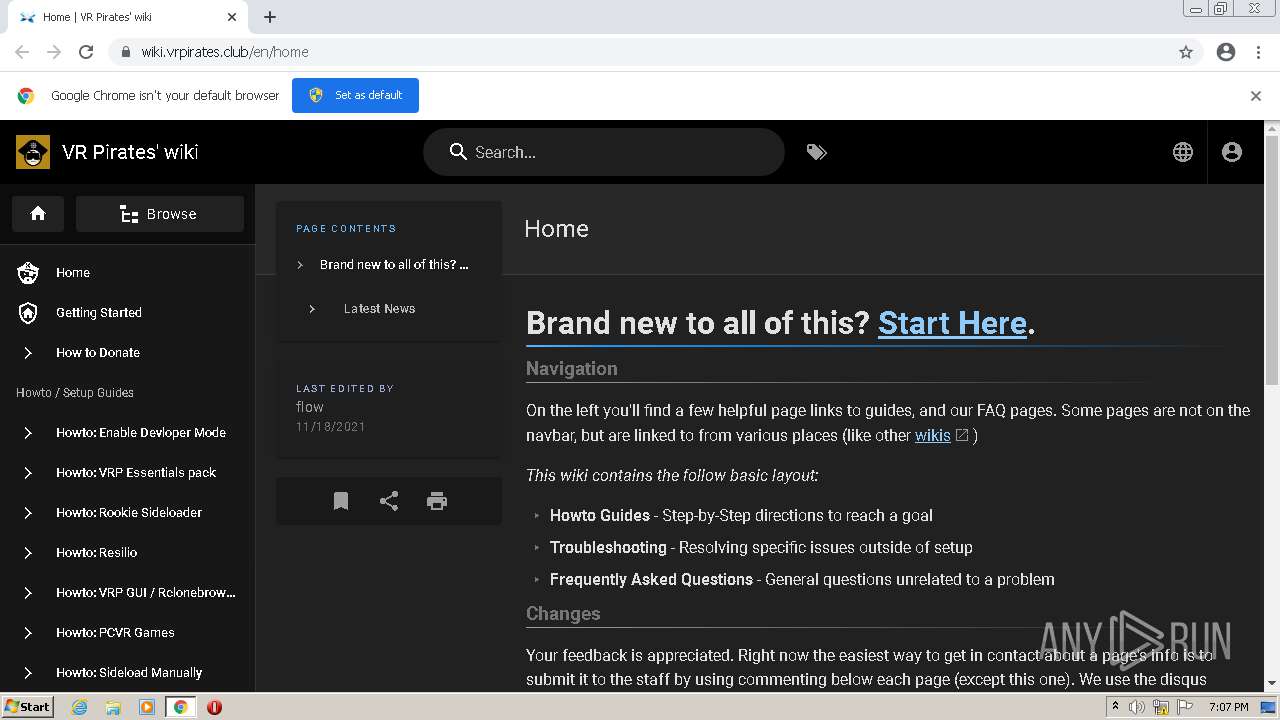Follow the Start Here link
The width and height of the screenshot is (1280, 720).
pyautogui.click(x=952, y=323)
